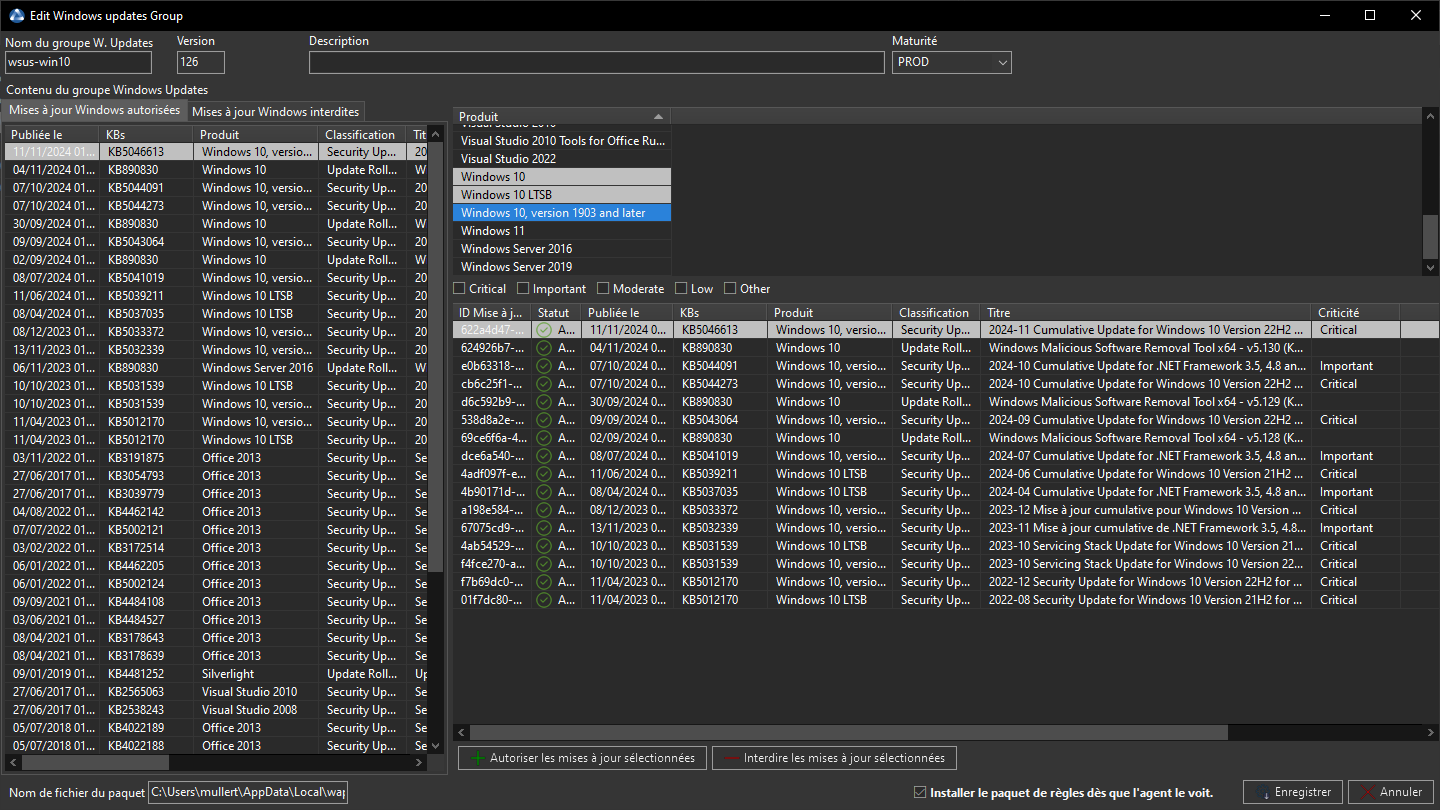Click the green plus icon to authorize updates
1440x810 pixels.
tap(478, 758)
